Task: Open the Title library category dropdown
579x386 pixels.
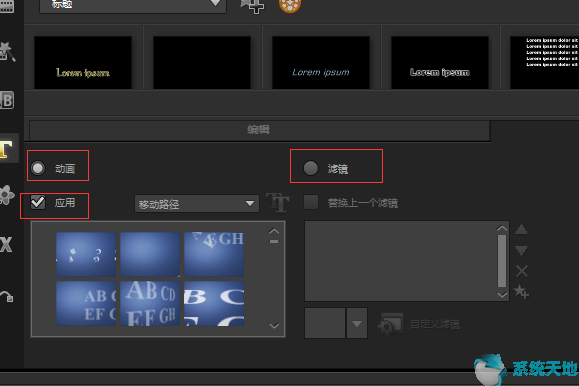Action: [133, 5]
